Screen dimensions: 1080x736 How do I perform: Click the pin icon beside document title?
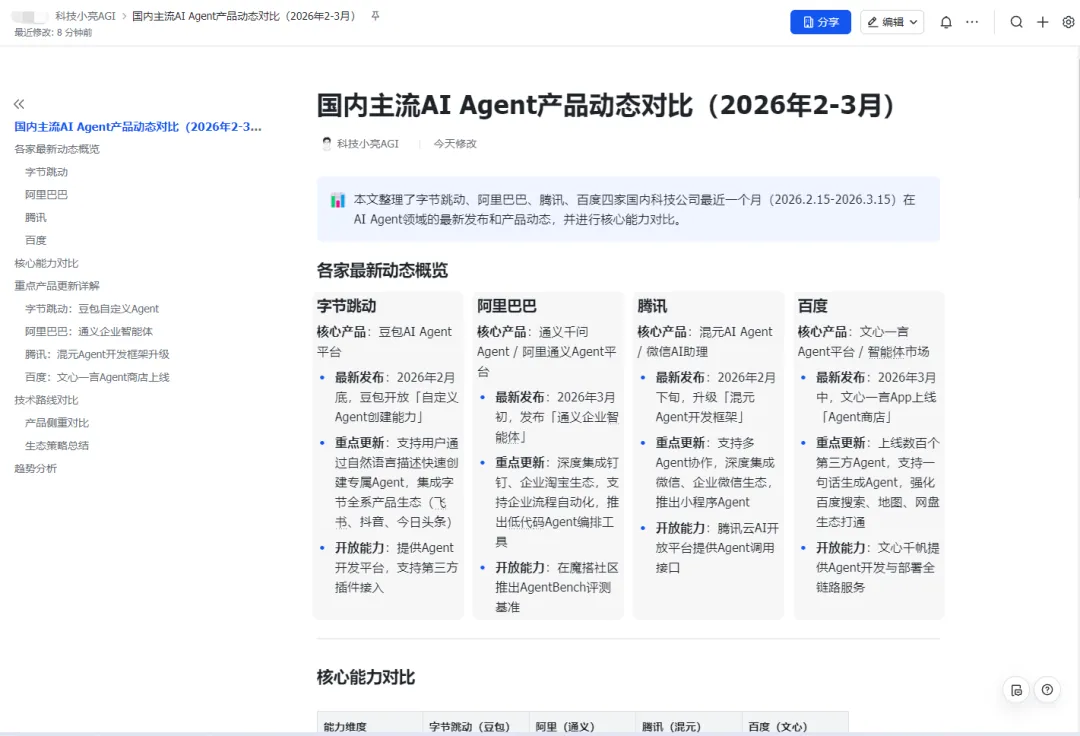[x=375, y=16]
